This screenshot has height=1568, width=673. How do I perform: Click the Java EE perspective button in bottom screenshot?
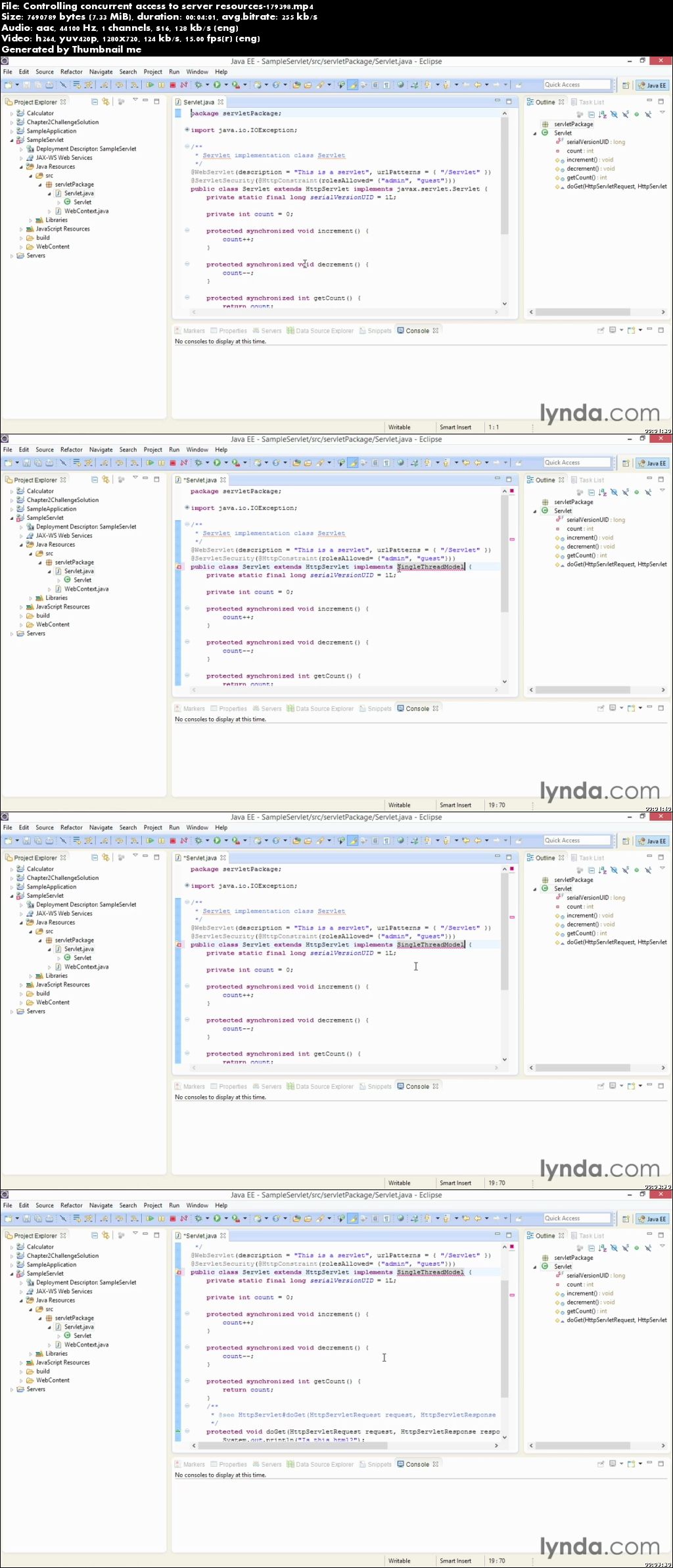click(x=652, y=1219)
